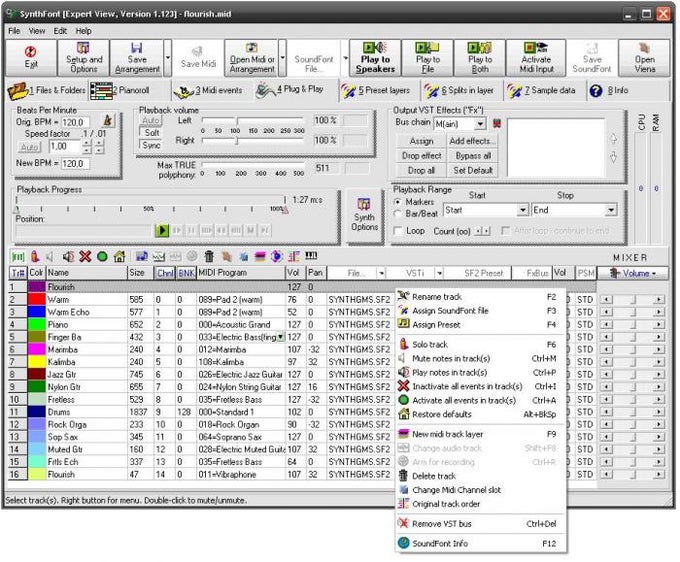Viewport: 680px width, 562px height.
Task: Toggle the Auto speed factor button
Action: [x=29, y=147]
